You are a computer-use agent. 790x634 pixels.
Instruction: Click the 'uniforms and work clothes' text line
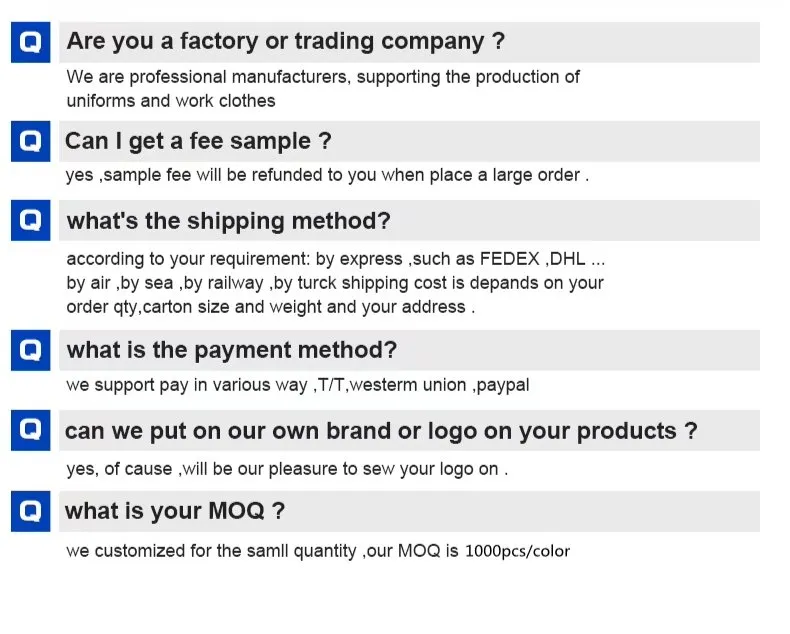(170, 101)
